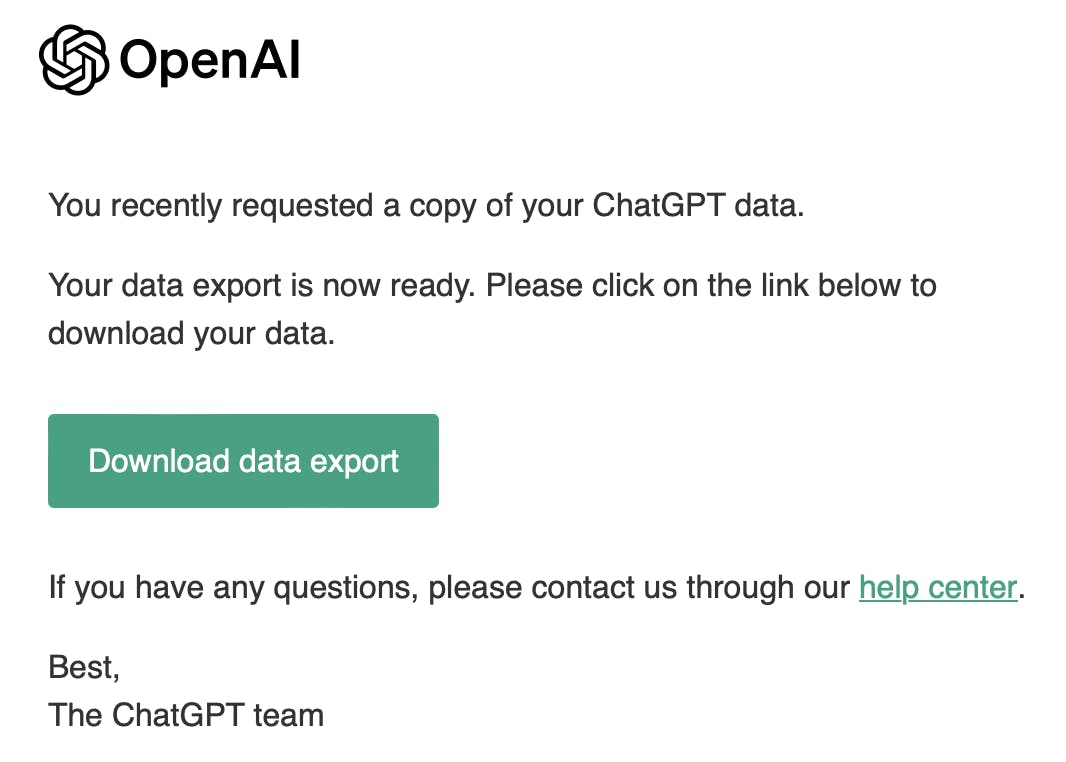
Task: Click the word "Please" in the second paragraph
Action: pos(534,285)
